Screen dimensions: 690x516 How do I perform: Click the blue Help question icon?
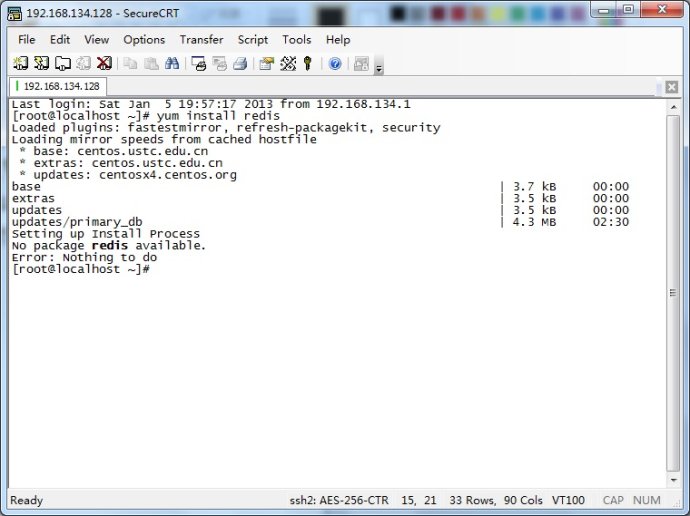click(335, 64)
